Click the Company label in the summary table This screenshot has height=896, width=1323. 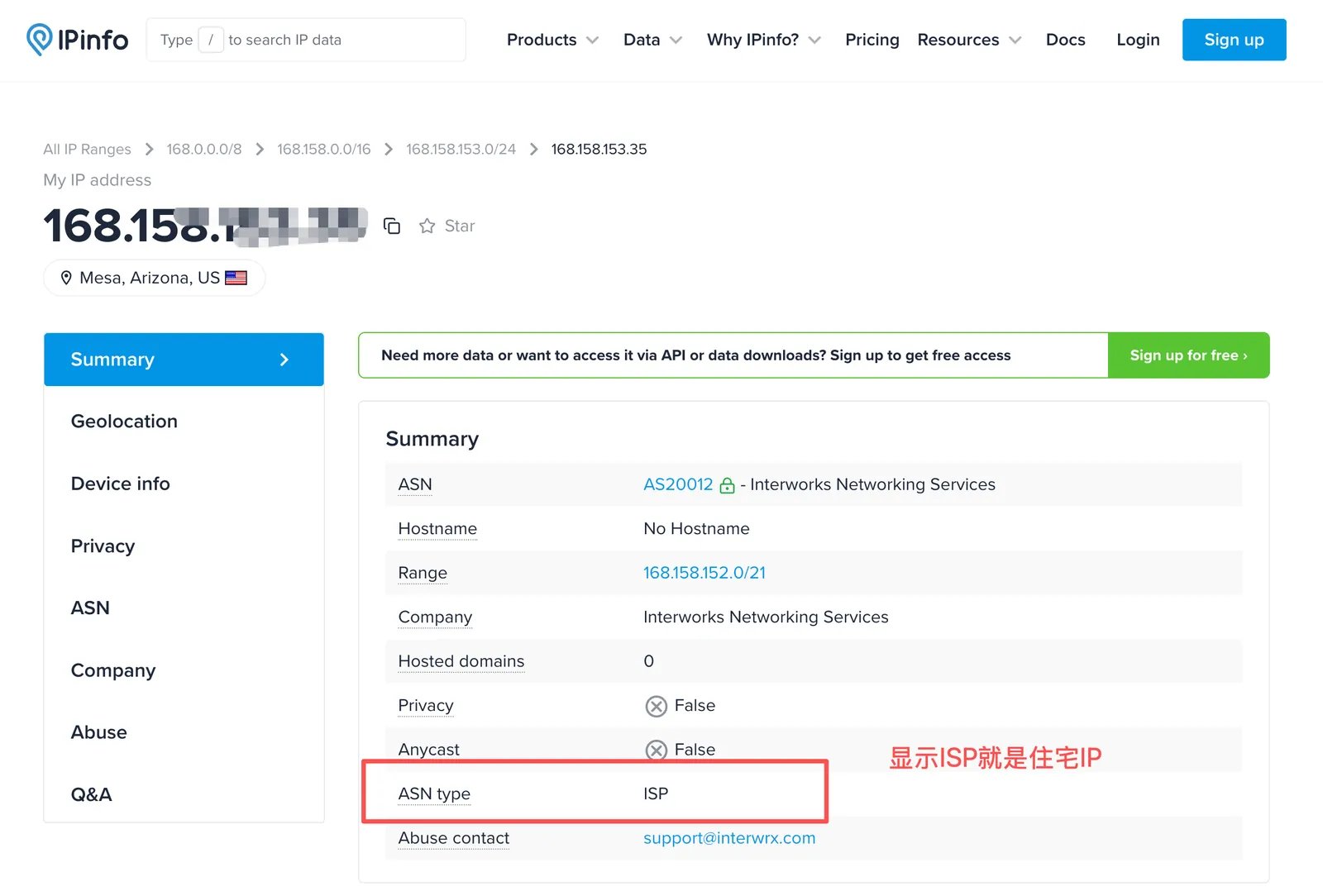point(435,617)
